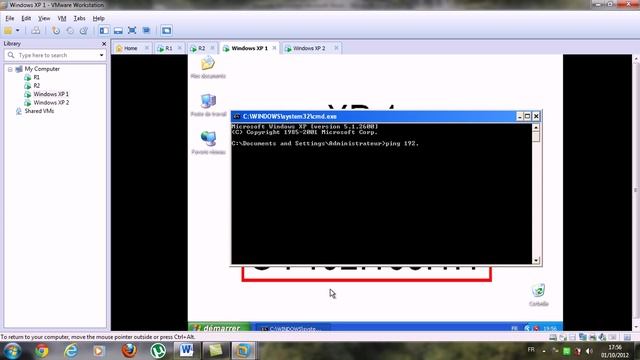Open Internet Explorer from the taskbar
Image resolution: width=640 pixels, height=360 pixels.
tap(71, 351)
